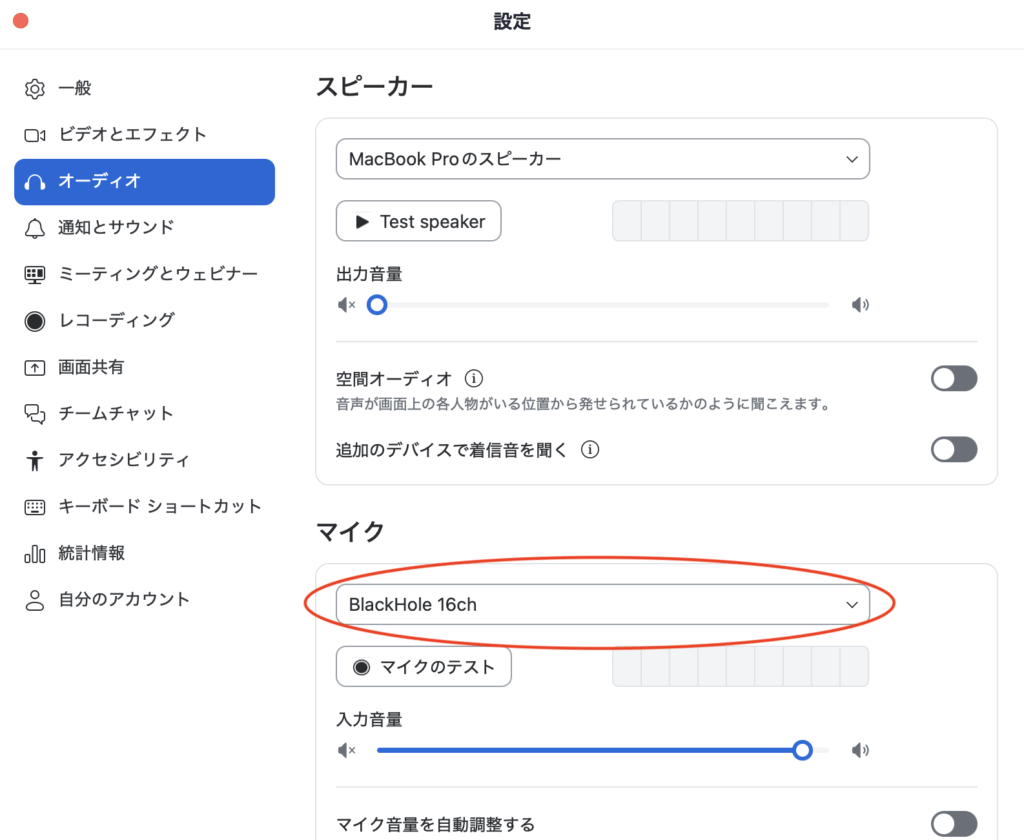This screenshot has width=1024, height=840.
Task: Close the 設定 window with red button
Action: point(21,21)
